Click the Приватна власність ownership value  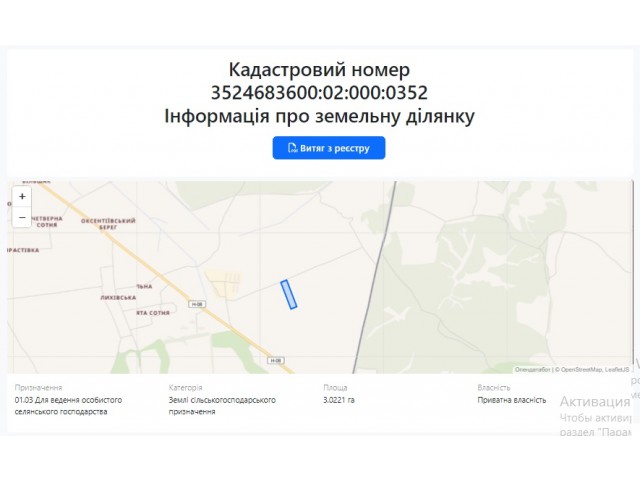pyautogui.click(x=511, y=400)
